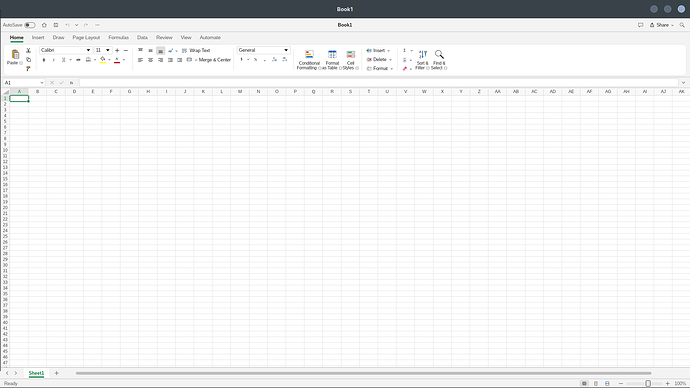
Task: Click Wrap Text button
Action: coord(196,51)
